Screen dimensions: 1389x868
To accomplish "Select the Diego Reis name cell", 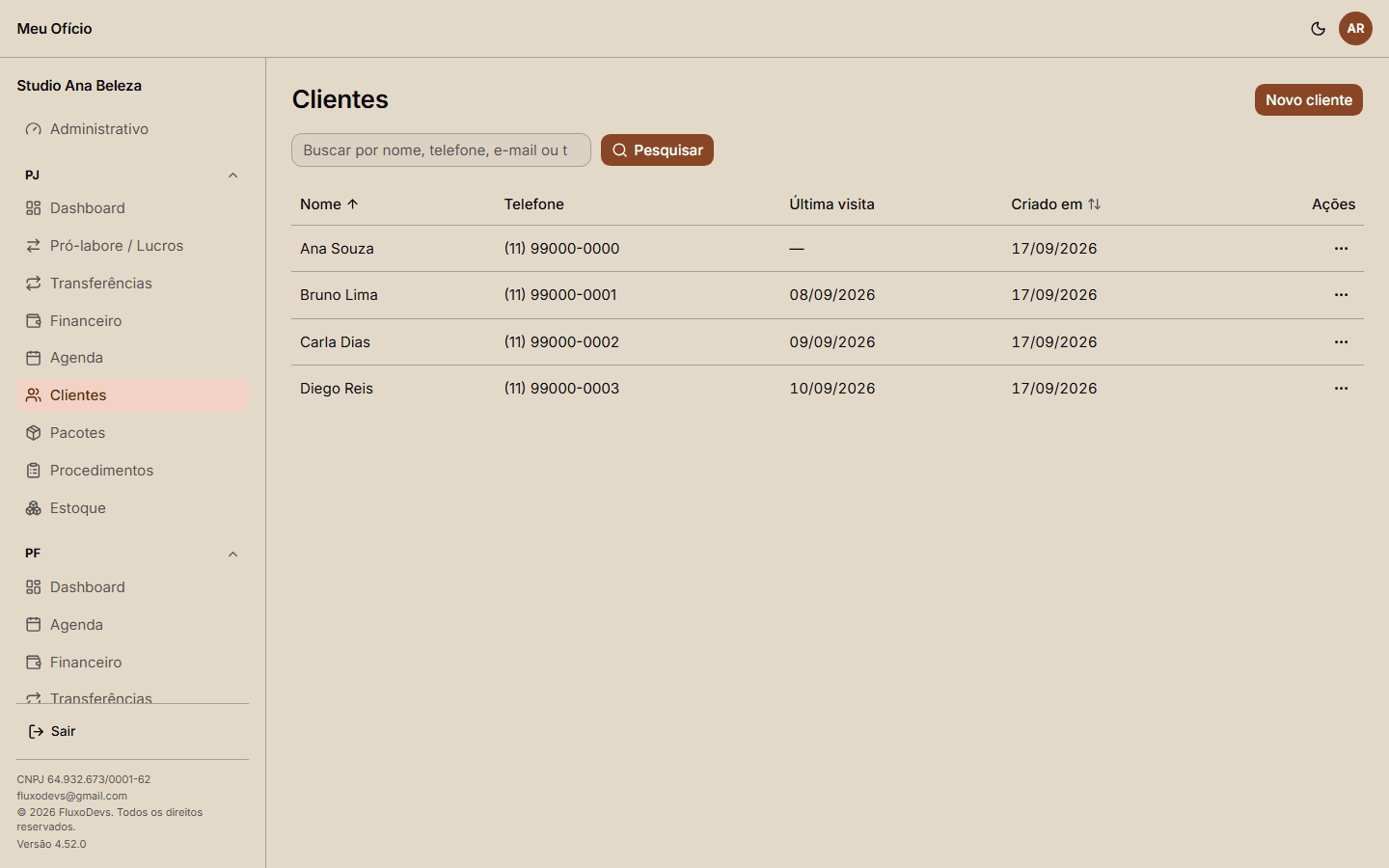I will [x=337, y=389].
